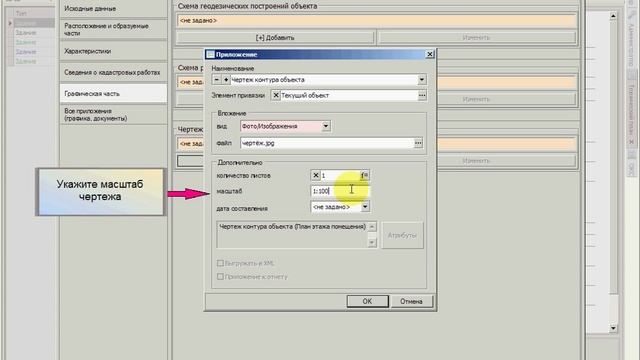Click the количество листов value field
Screen dimensions: 640x360
(x=340, y=175)
